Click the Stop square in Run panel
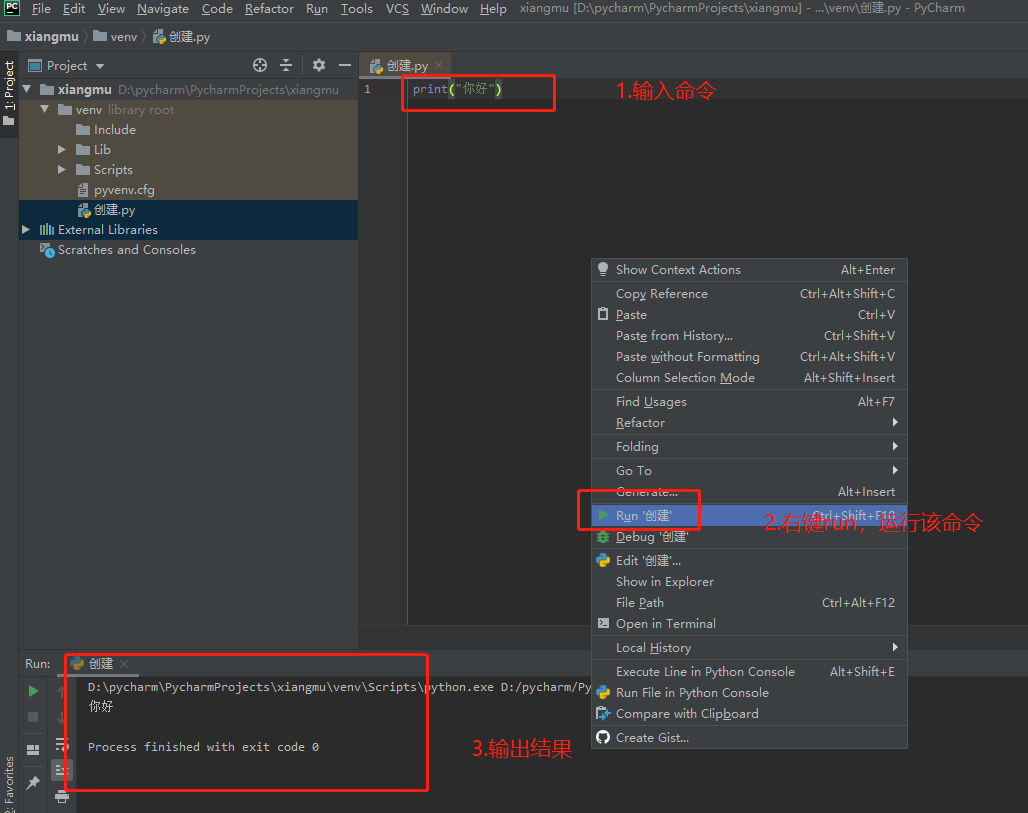 tap(33, 717)
